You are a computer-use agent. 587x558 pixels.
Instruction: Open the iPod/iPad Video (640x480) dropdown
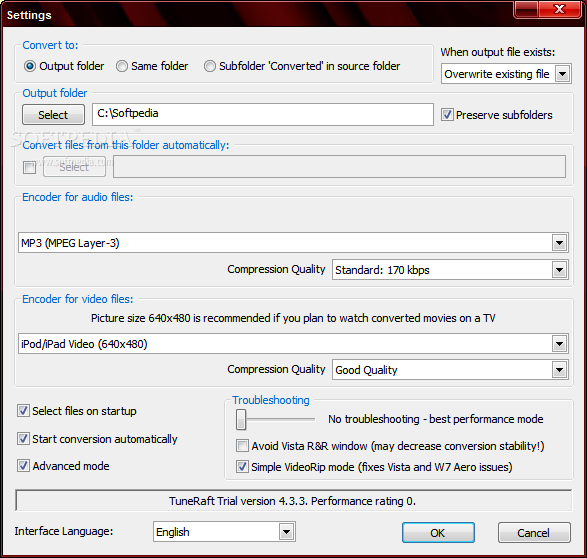[x=294, y=344]
